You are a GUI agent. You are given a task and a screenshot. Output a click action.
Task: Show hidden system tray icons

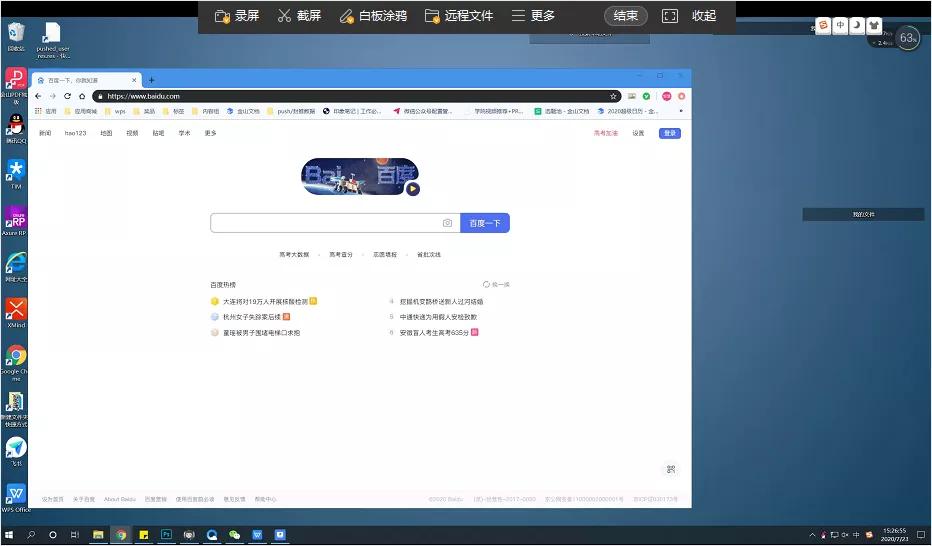click(x=813, y=535)
